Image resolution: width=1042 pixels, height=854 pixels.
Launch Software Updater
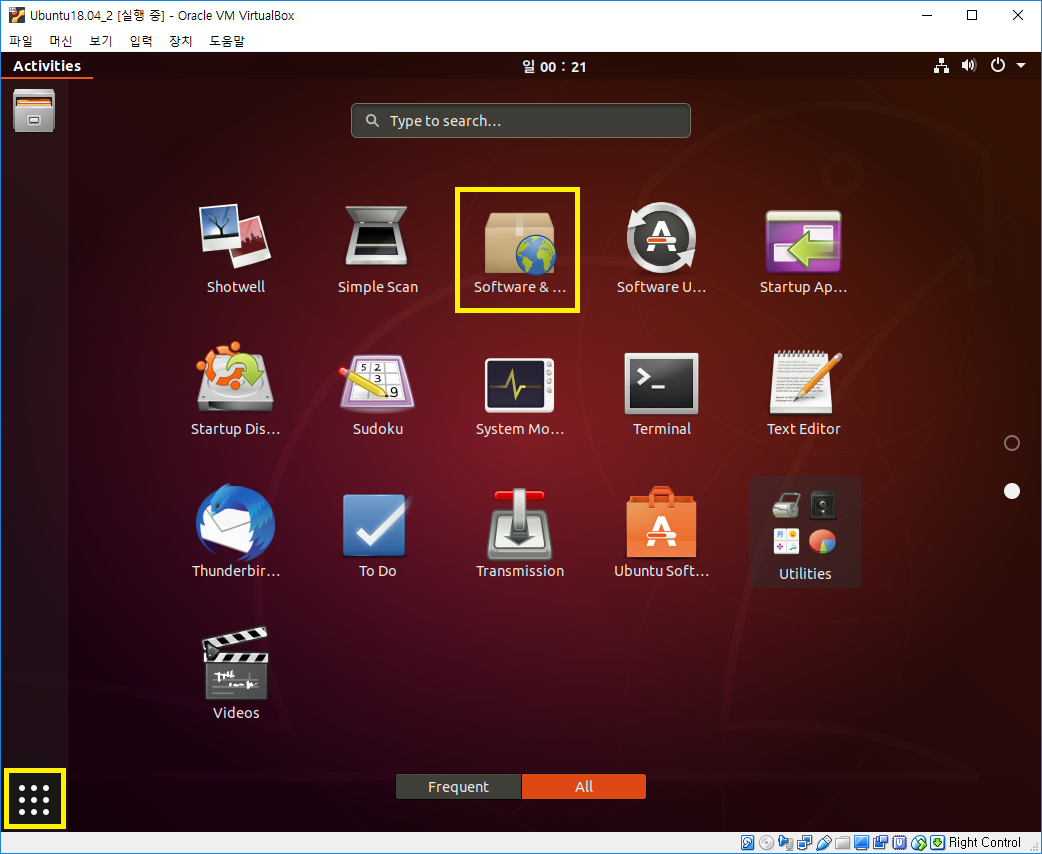point(661,249)
